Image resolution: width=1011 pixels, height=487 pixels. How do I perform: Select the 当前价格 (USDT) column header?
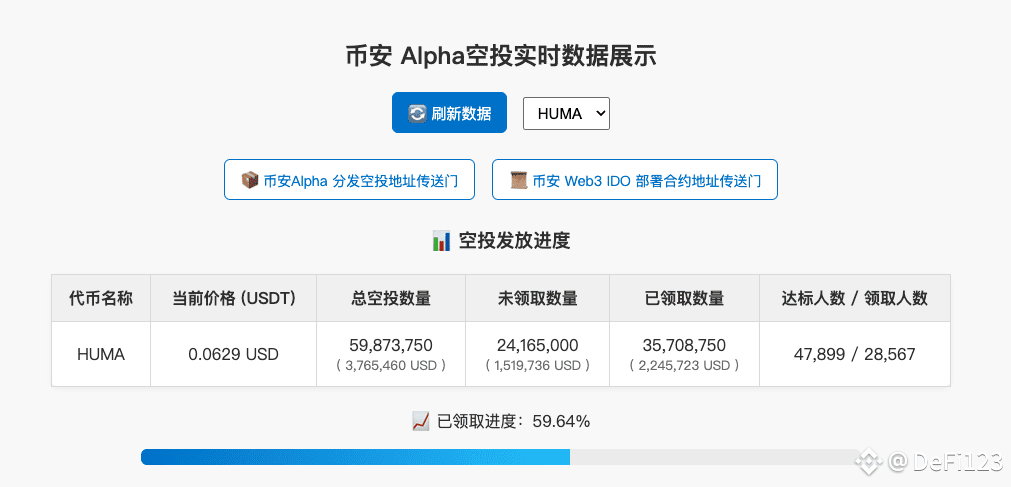pyautogui.click(x=233, y=298)
